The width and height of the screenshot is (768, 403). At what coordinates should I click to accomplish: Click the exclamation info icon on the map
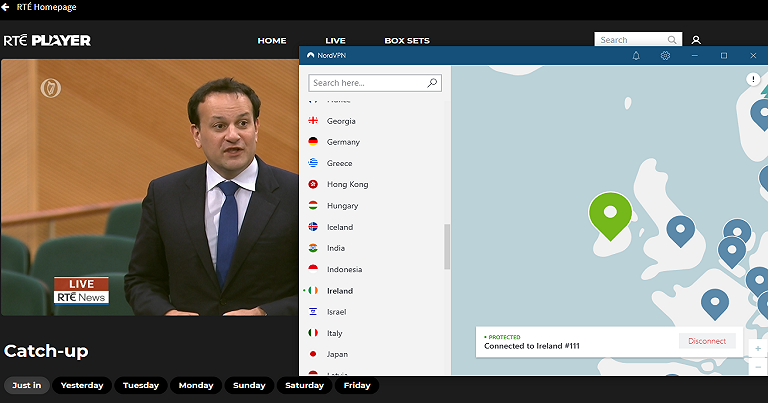point(753,79)
